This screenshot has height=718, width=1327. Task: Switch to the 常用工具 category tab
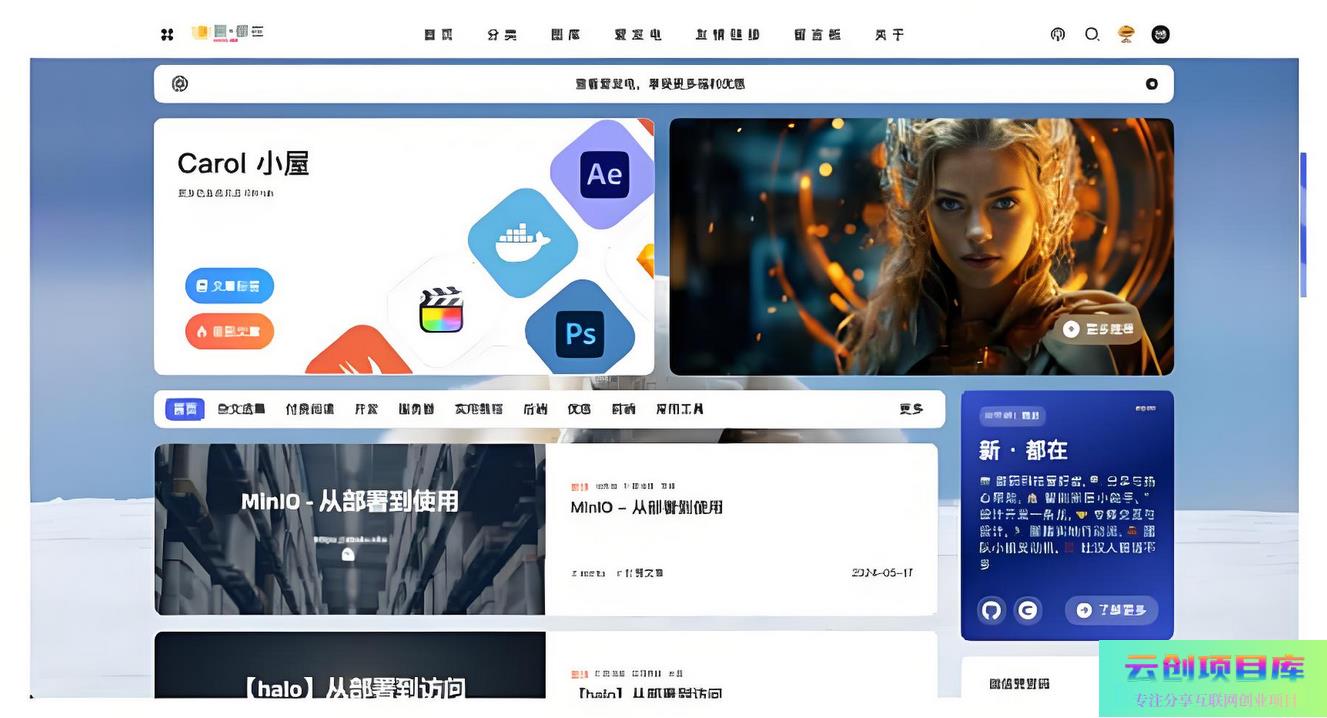(x=679, y=409)
